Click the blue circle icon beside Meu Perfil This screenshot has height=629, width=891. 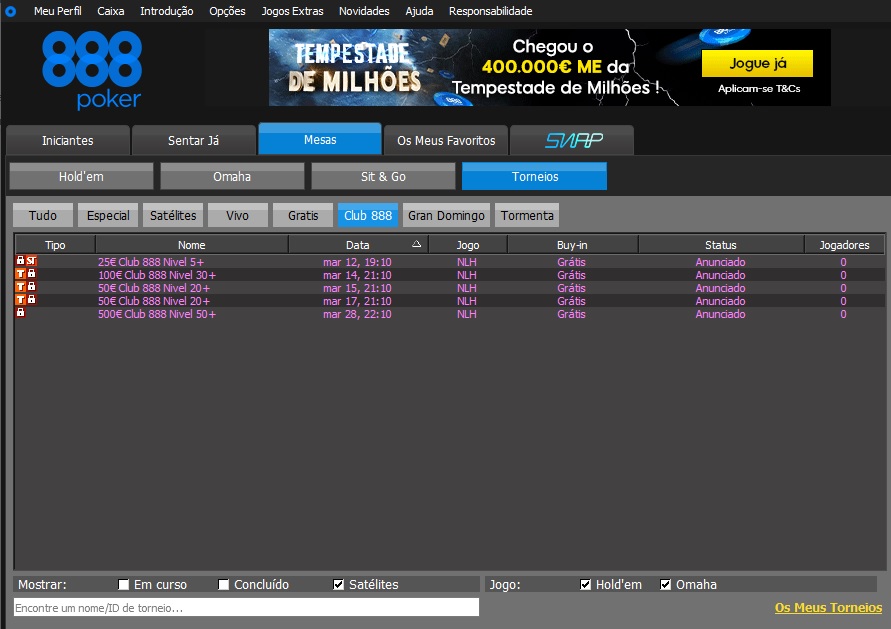(10, 11)
